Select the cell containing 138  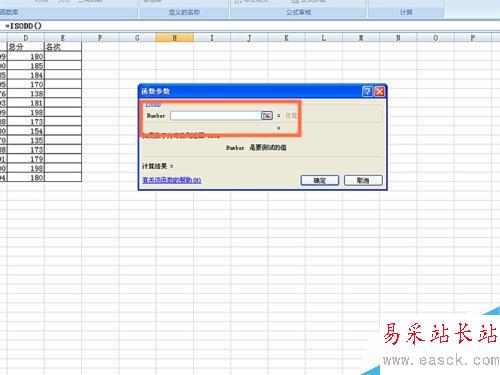pyautogui.click(x=26, y=94)
